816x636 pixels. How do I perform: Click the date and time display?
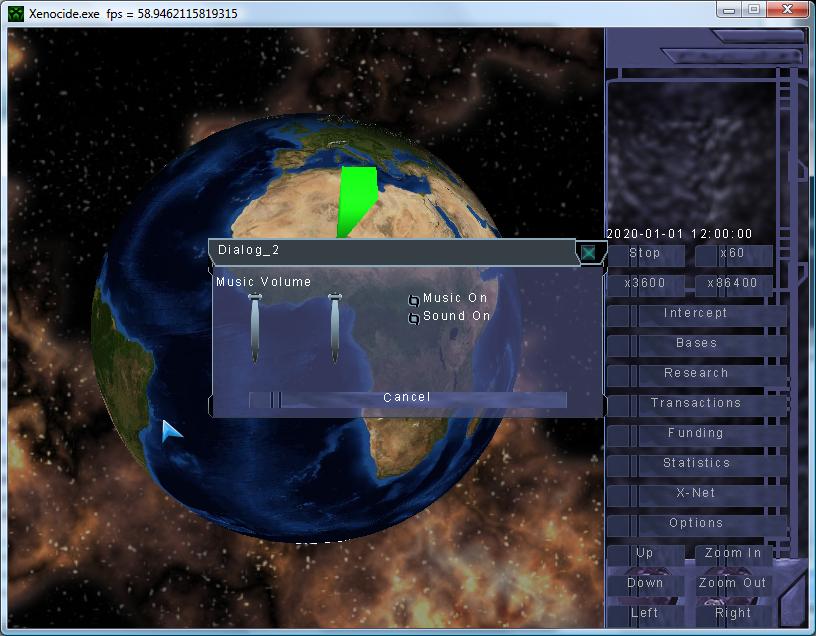pos(680,234)
